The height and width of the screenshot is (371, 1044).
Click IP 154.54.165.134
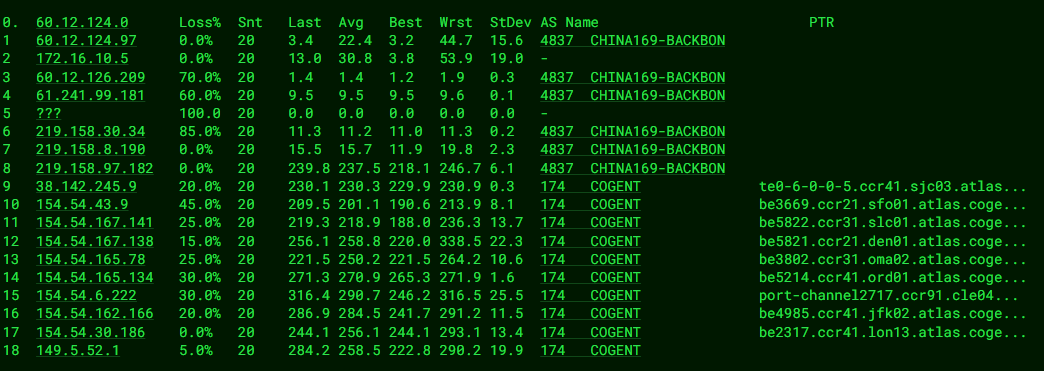95,277
